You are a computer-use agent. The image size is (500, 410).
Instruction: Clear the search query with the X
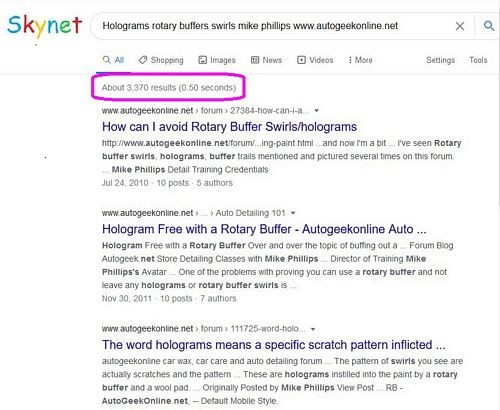pos(460,26)
